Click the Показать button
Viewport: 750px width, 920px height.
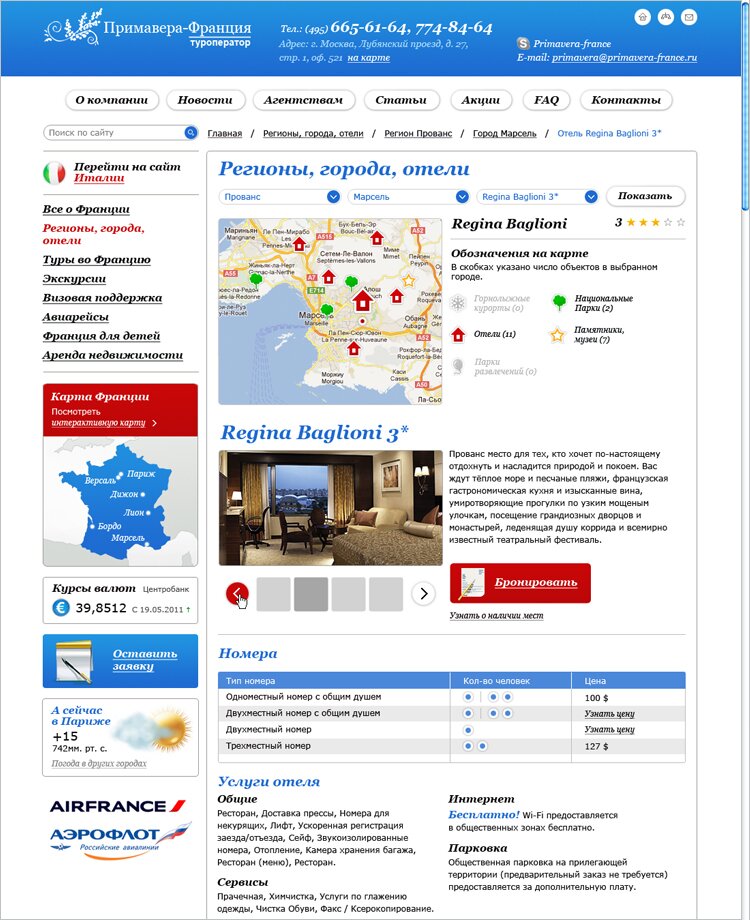pos(645,196)
